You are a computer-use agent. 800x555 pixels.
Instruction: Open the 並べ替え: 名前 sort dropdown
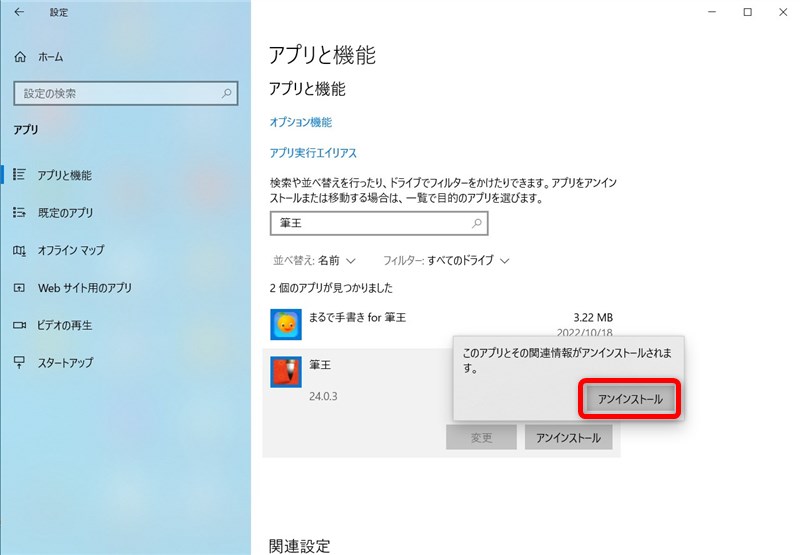(314, 261)
